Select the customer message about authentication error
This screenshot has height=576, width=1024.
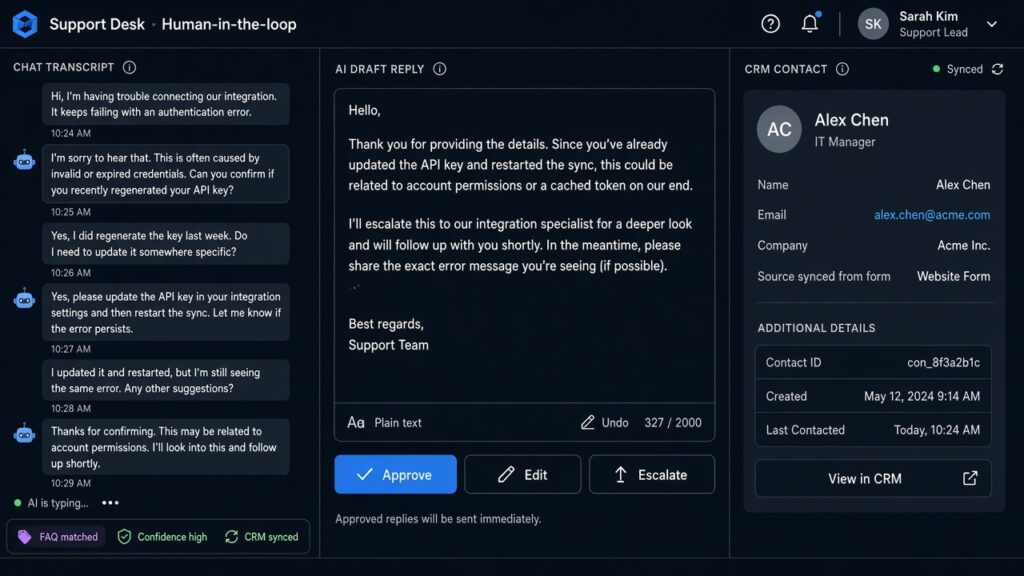point(166,104)
